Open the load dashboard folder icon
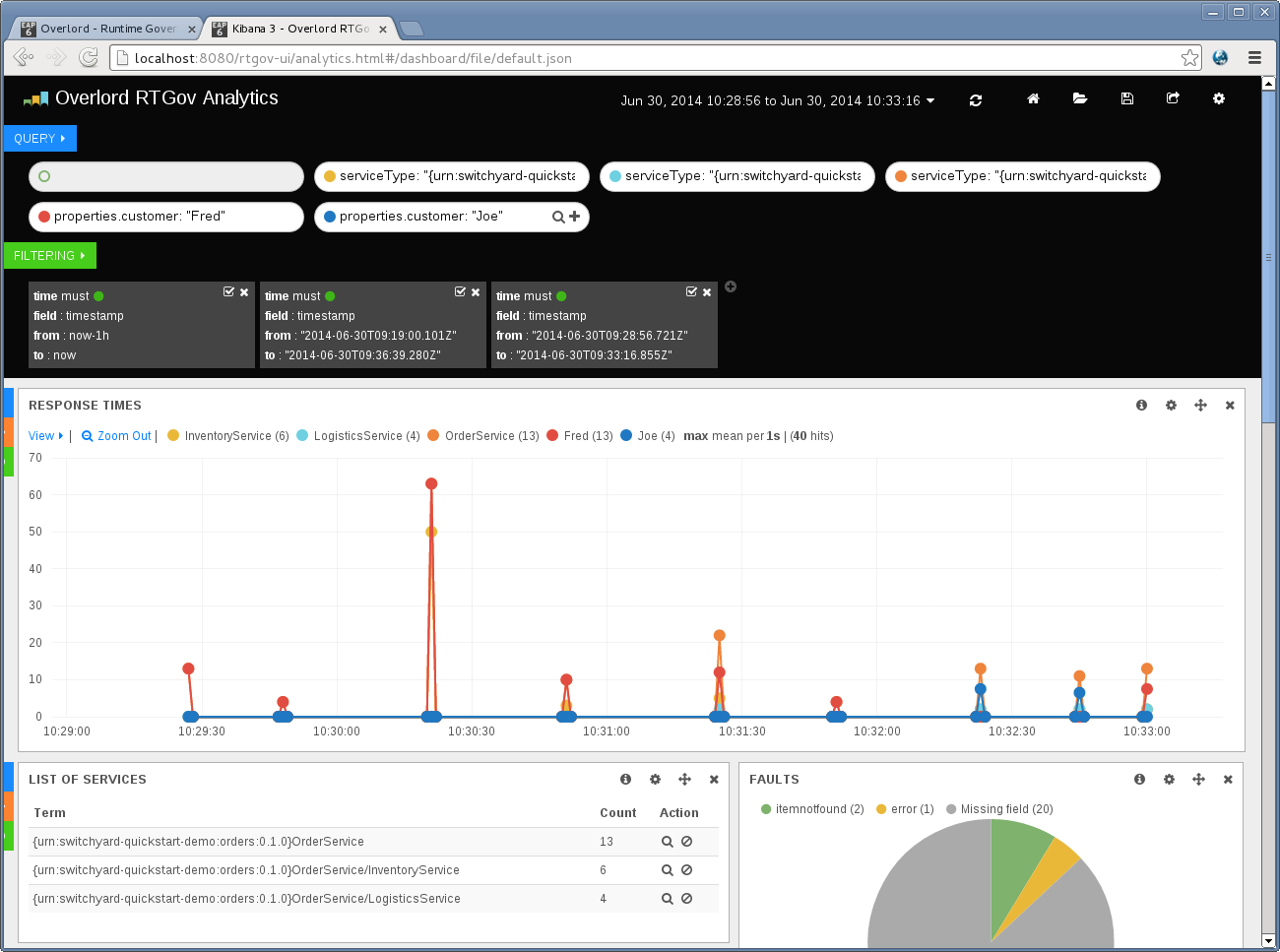Viewport: 1280px width, 952px height. 1080,98
